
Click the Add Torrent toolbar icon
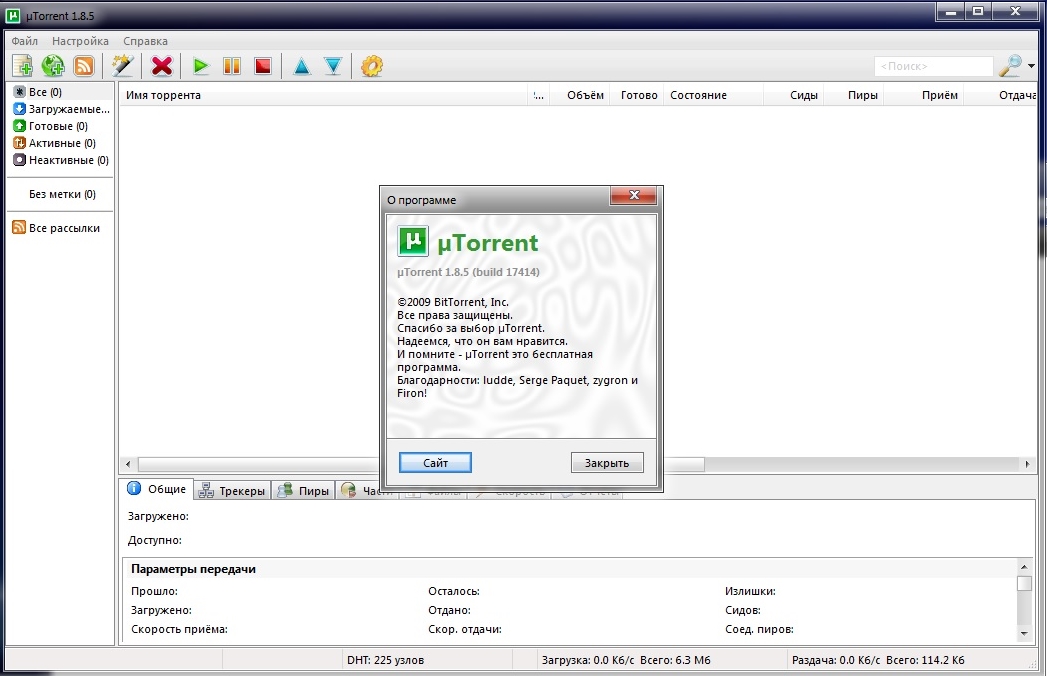pos(22,66)
